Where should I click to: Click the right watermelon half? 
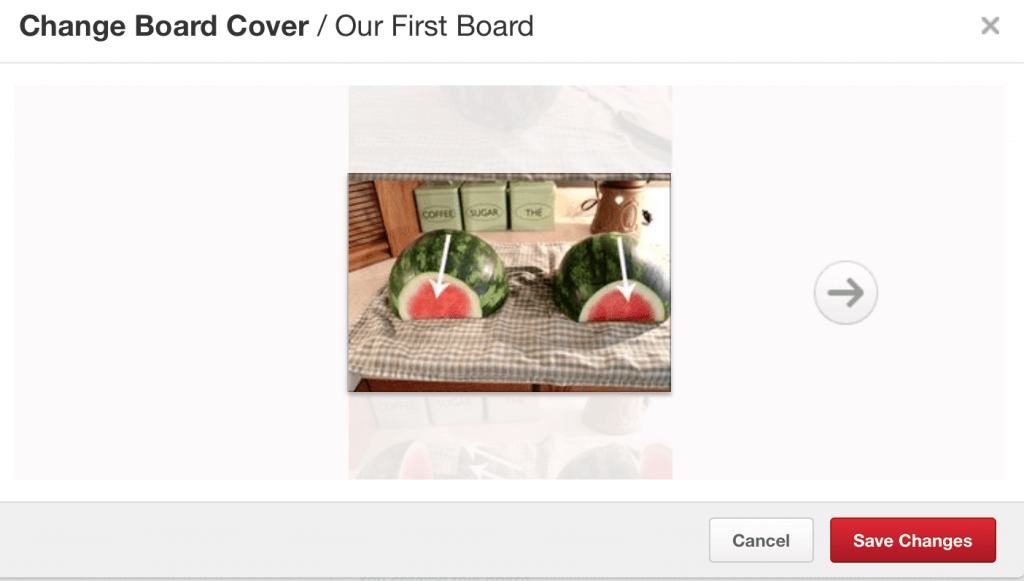(x=611, y=278)
